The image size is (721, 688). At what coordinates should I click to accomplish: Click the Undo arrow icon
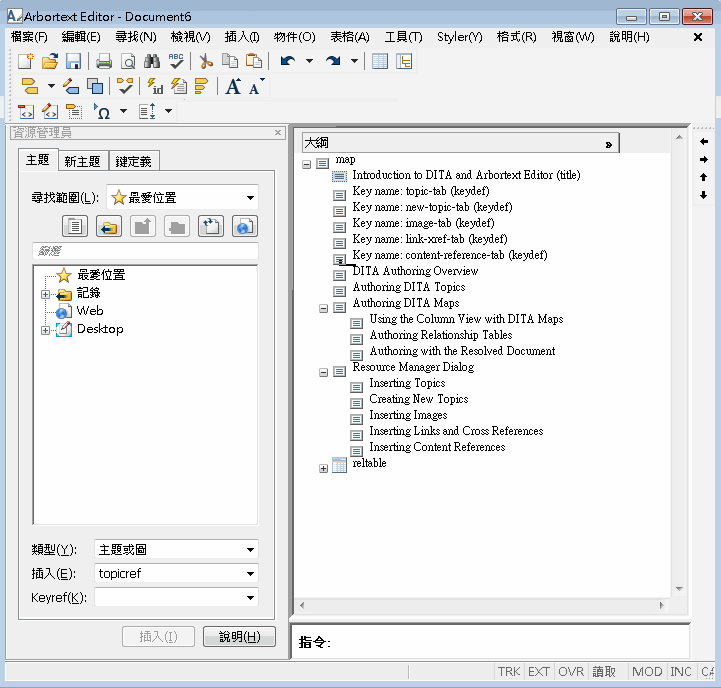point(288,61)
